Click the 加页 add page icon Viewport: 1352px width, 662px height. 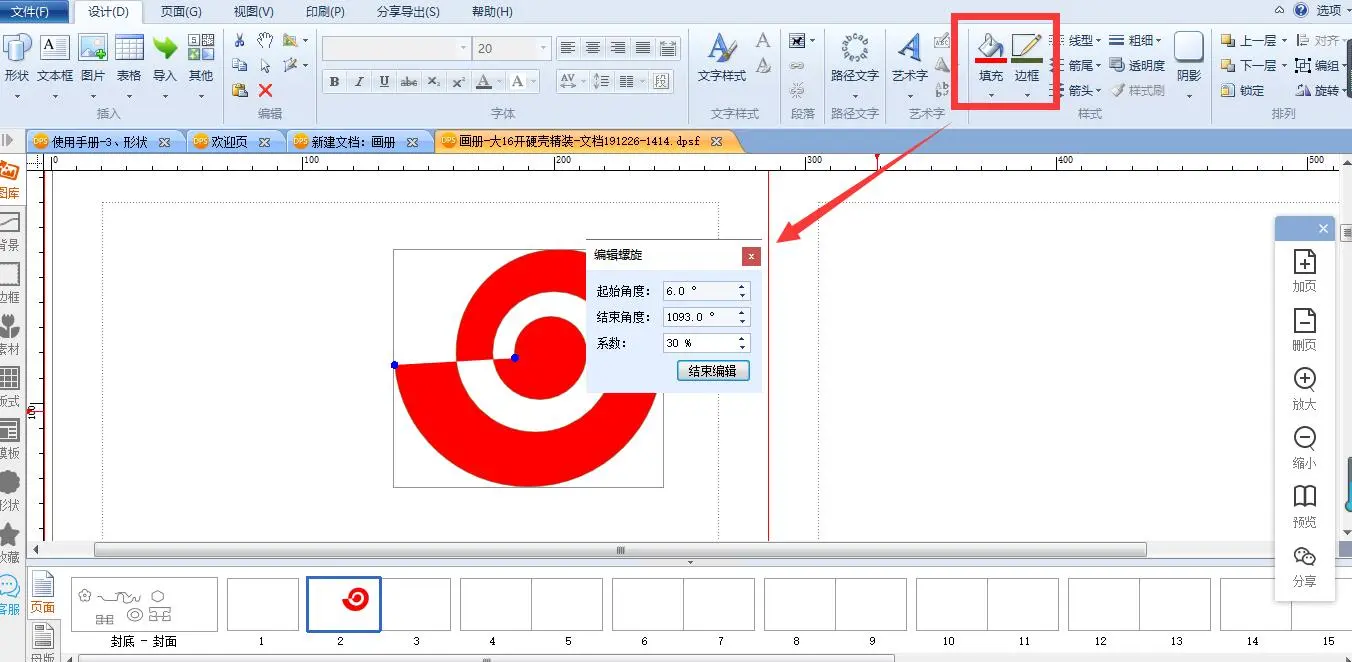pos(1304,271)
